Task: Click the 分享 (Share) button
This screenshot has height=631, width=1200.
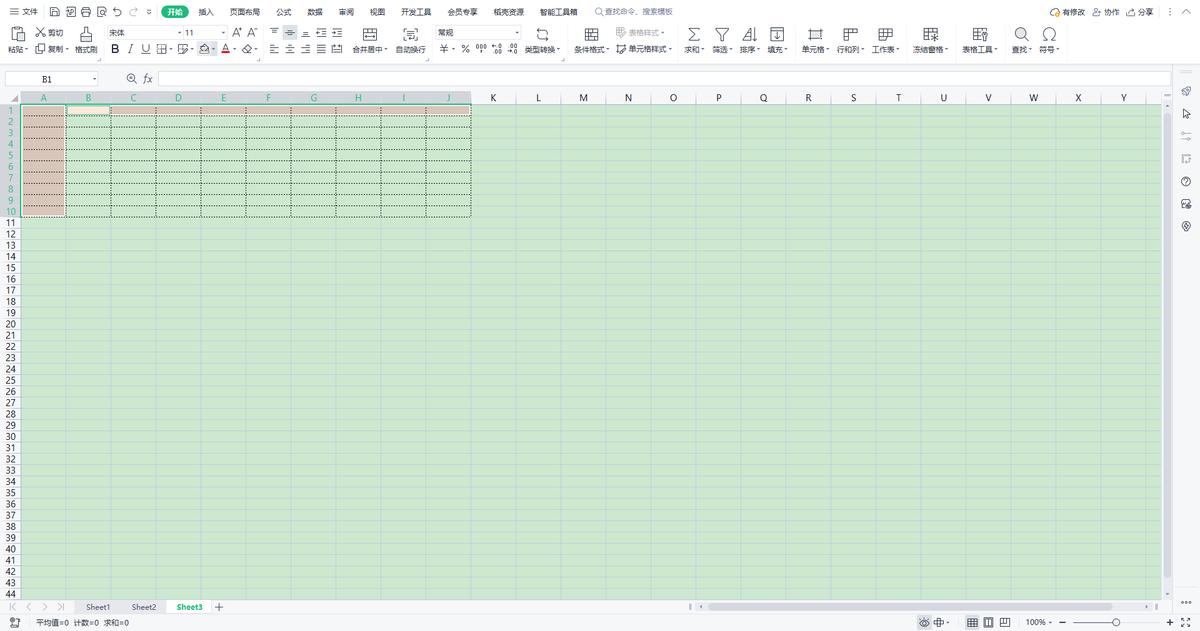Action: click(1139, 12)
